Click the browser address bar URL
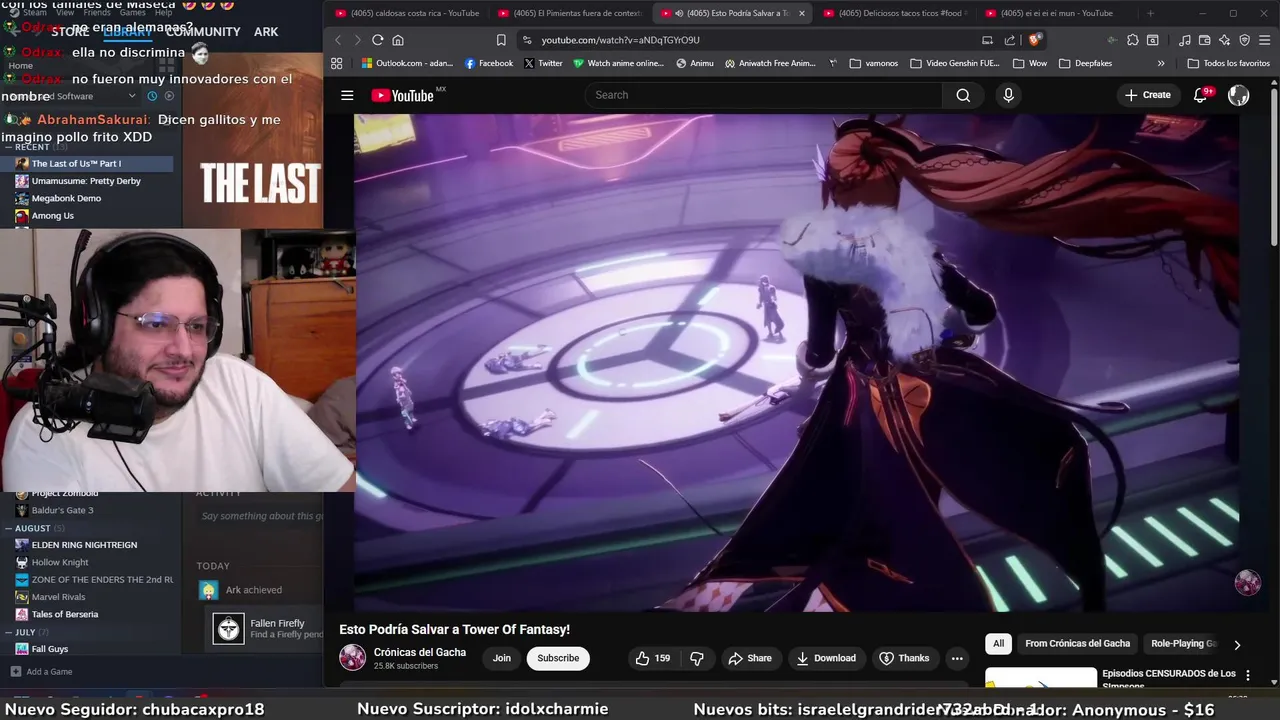The width and height of the screenshot is (1280, 720). coord(620,40)
